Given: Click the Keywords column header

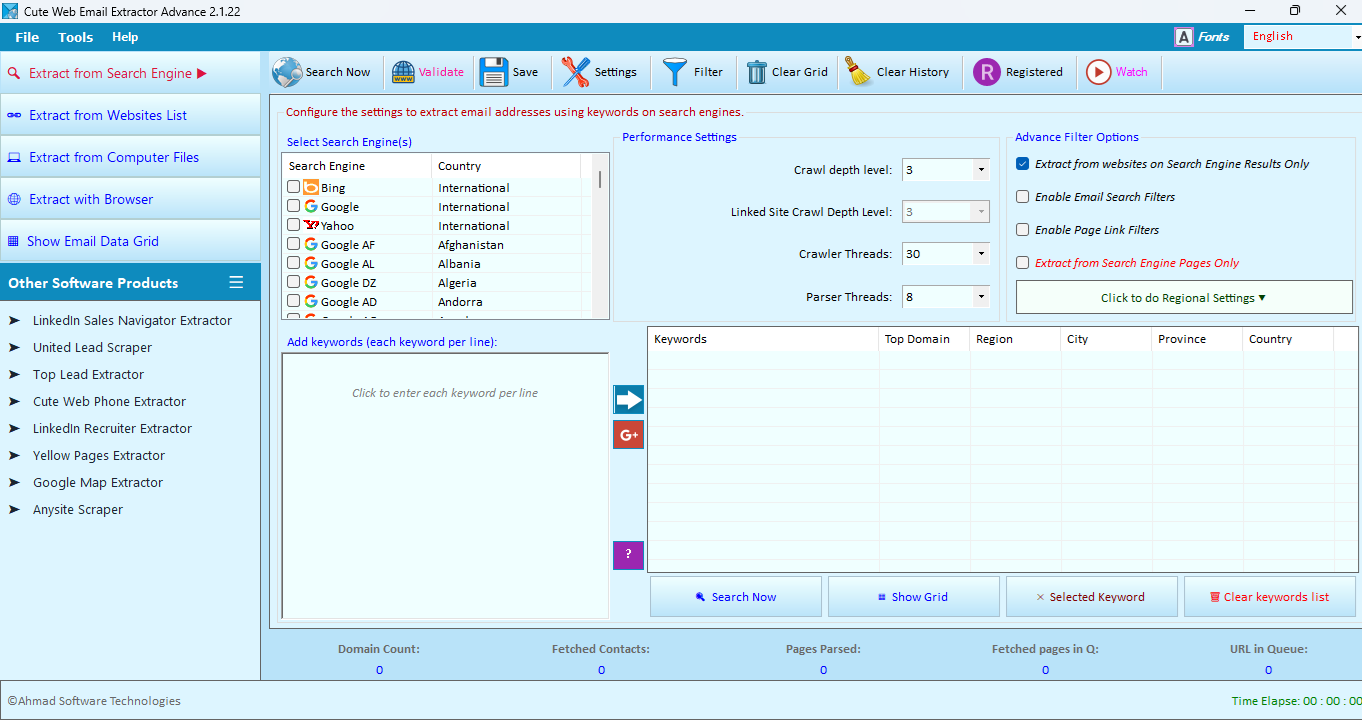Looking at the screenshot, I should coord(763,339).
